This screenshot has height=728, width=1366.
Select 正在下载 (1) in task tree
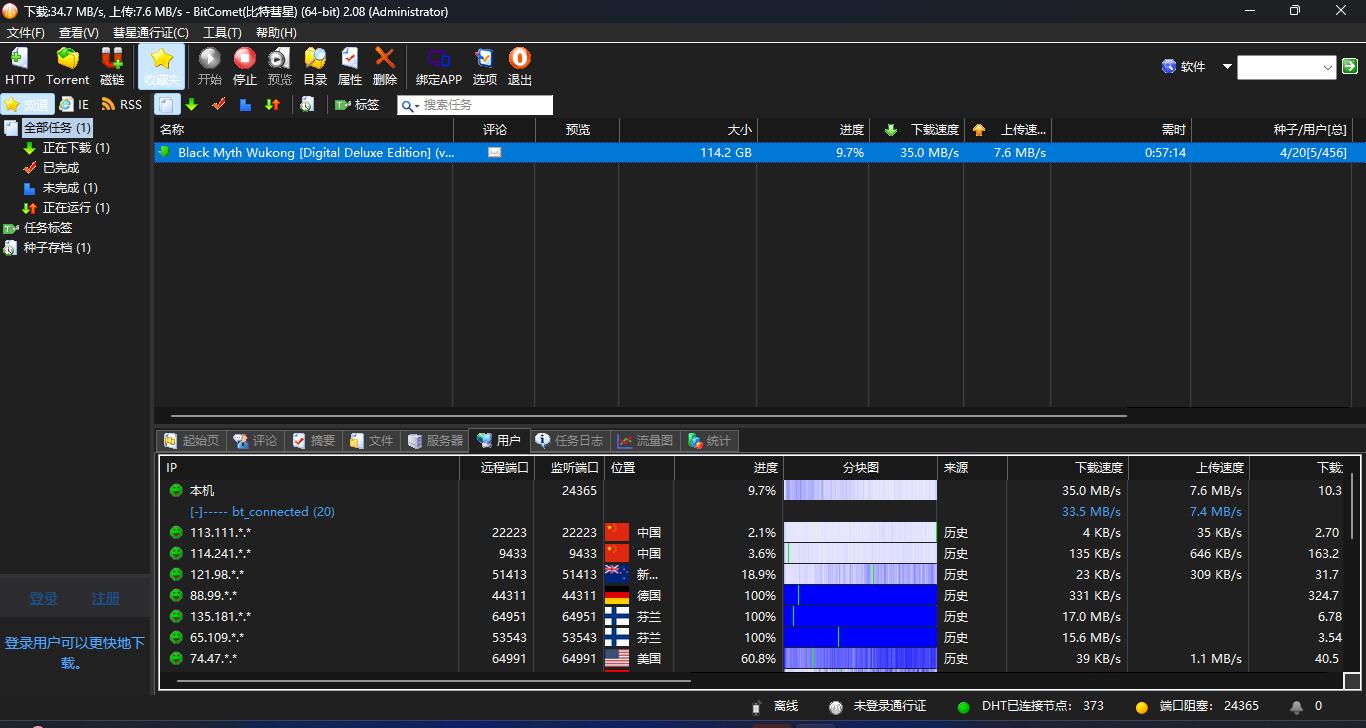tap(76, 148)
